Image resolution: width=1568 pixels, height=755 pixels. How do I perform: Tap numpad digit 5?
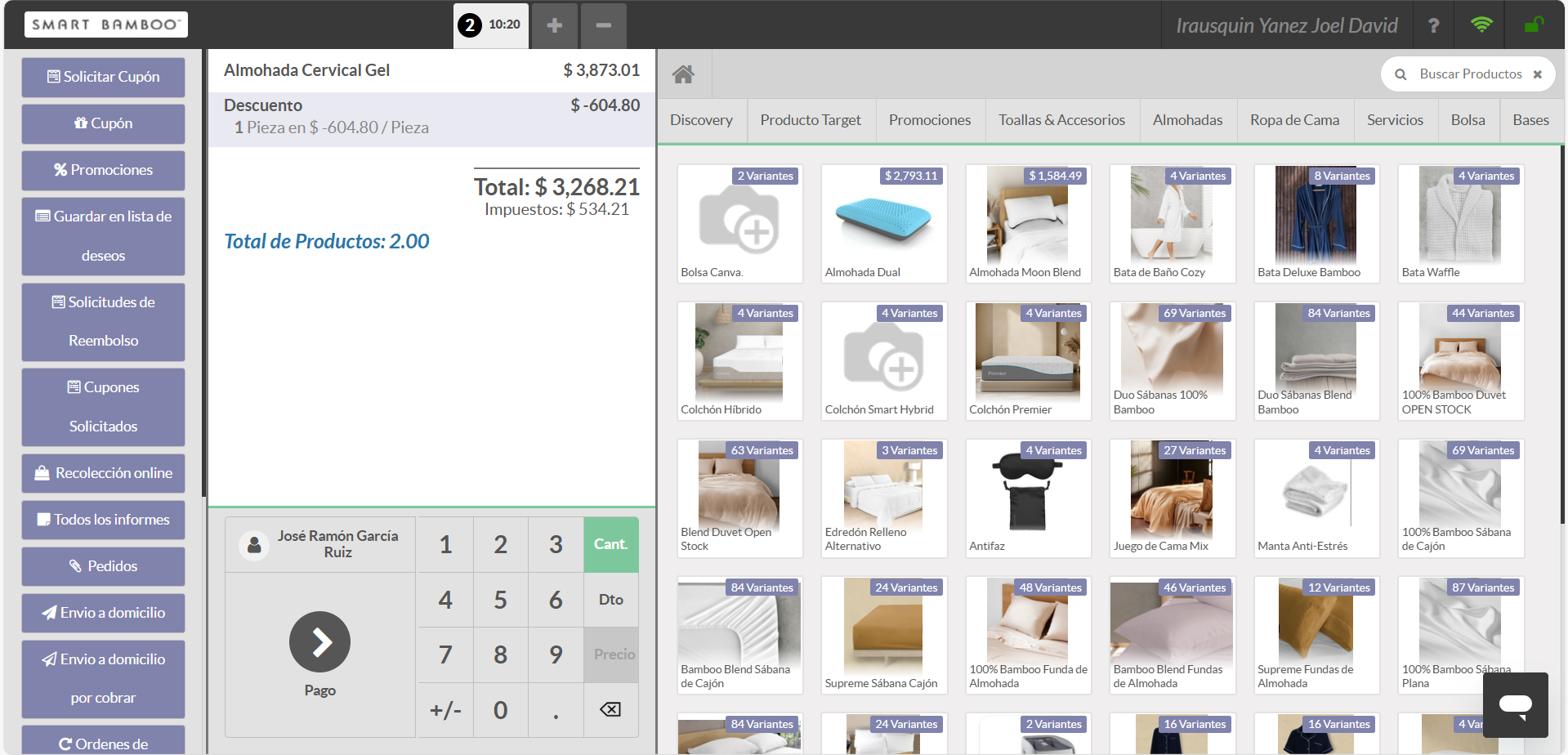[500, 600]
